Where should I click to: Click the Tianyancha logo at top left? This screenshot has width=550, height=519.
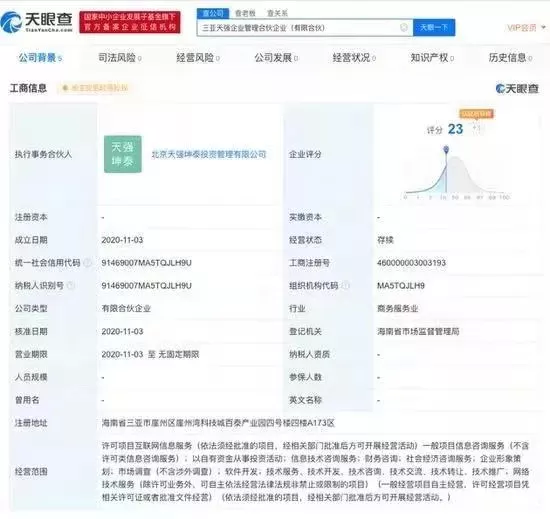(x=36, y=22)
